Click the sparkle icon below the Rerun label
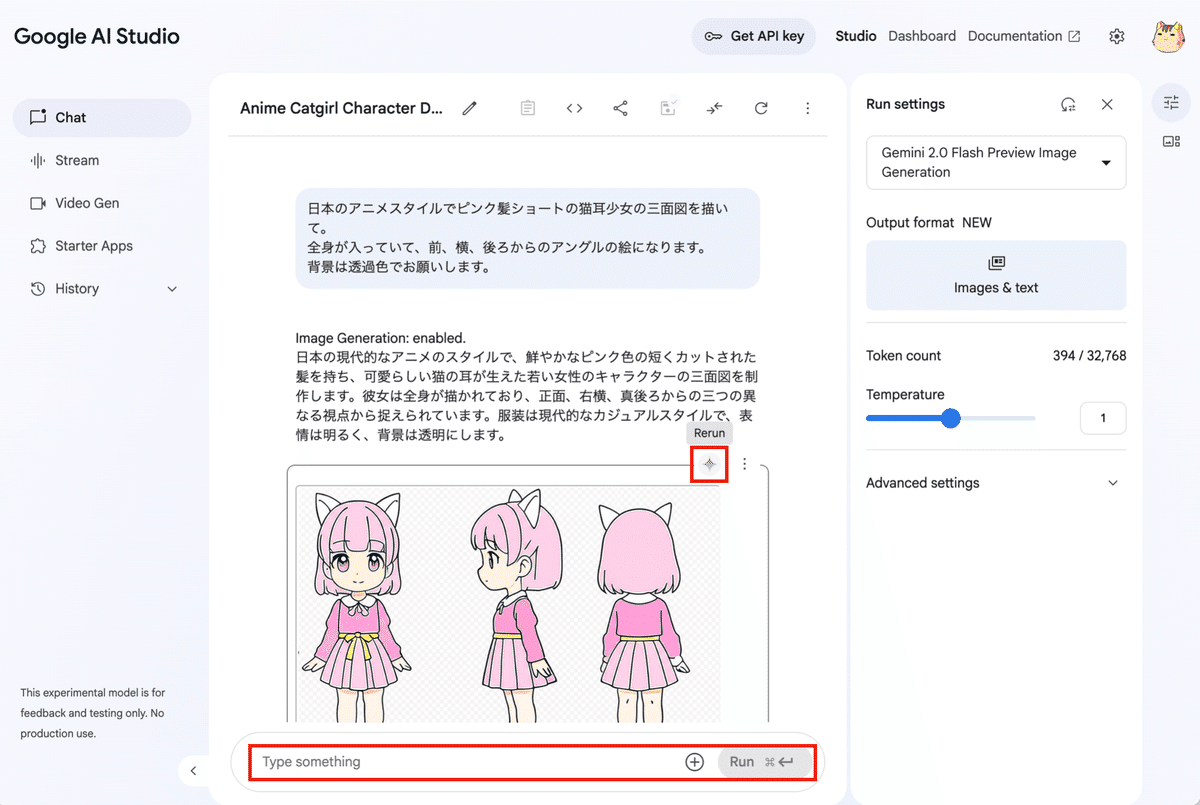 (x=709, y=464)
